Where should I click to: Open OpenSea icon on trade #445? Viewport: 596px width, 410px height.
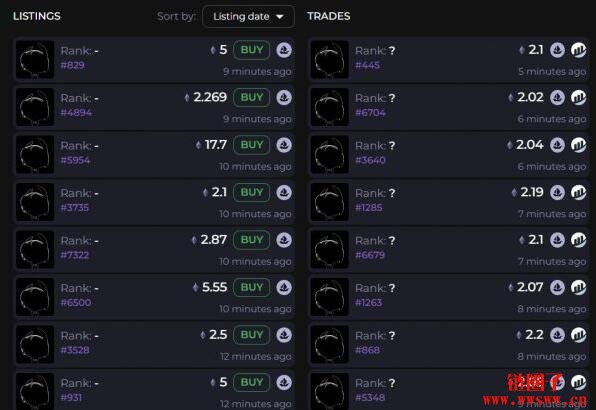[x=557, y=50]
